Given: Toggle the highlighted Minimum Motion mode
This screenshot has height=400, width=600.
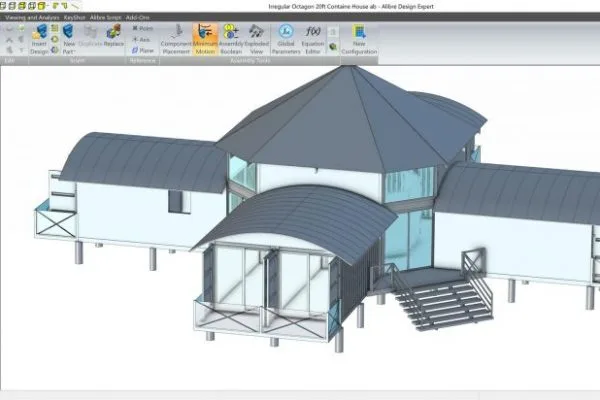Looking at the screenshot, I should [x=205, y=39].
